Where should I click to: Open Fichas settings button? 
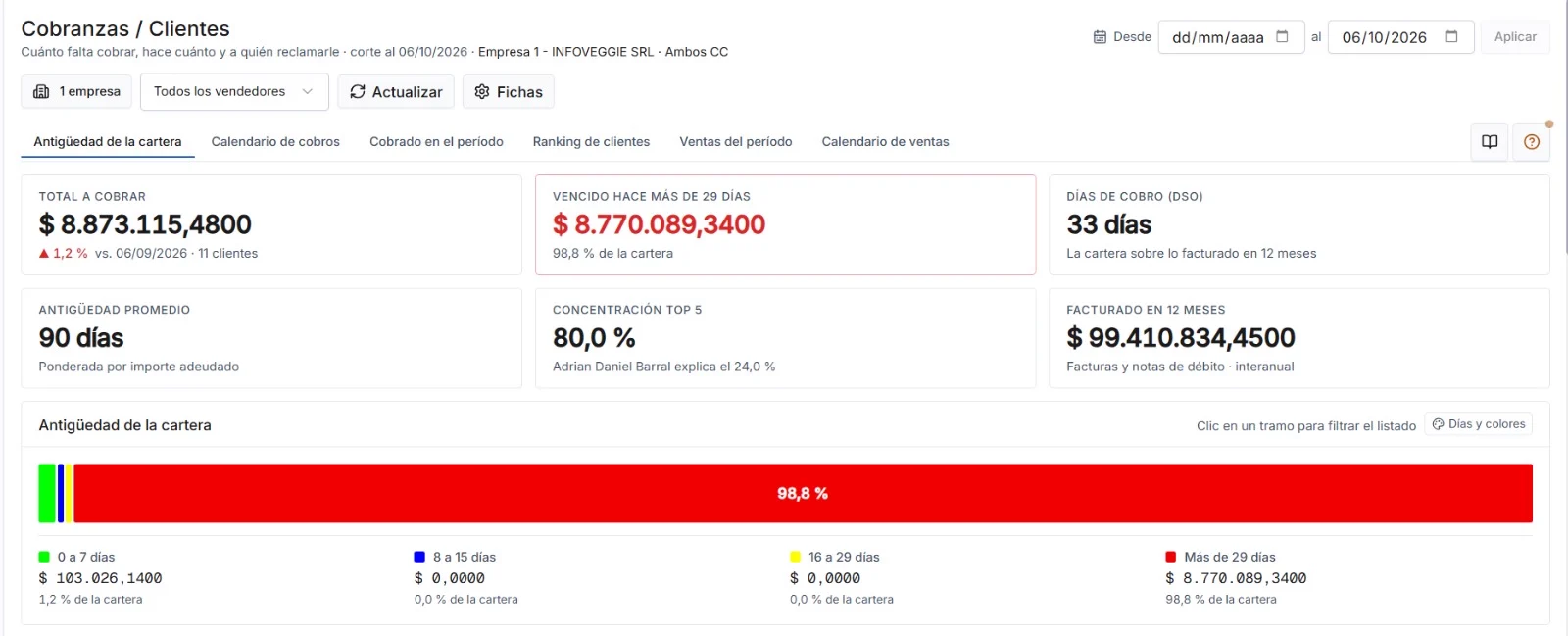pyautogui.click(x=509, y=91)
